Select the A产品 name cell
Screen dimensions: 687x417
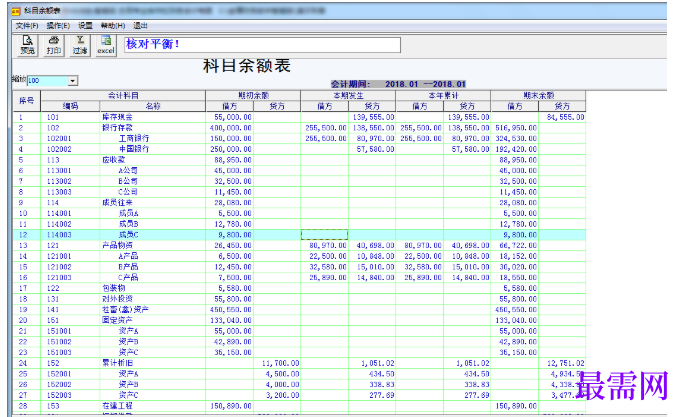[x=153, y=256]
